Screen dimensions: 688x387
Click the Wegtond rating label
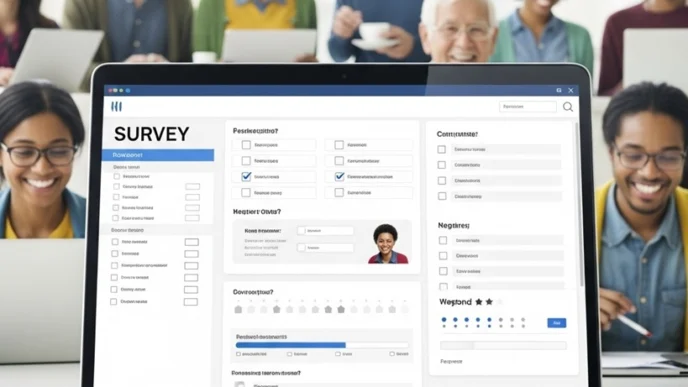[x=455, y=302]
